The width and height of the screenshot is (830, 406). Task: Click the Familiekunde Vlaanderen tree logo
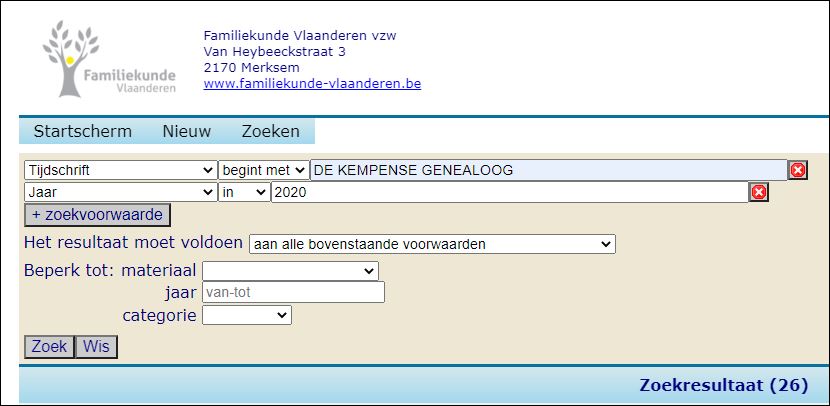[x=108, y=59]
